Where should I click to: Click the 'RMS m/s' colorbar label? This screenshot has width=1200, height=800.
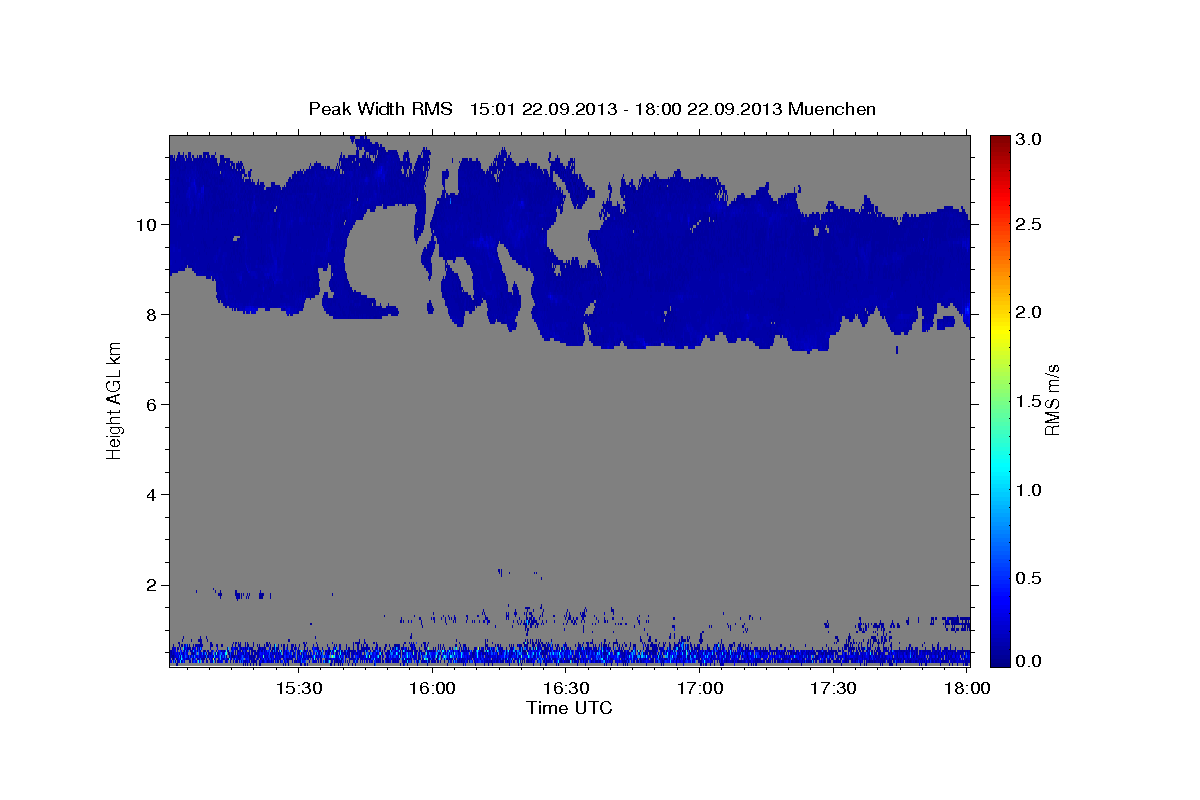[1052, 399]
